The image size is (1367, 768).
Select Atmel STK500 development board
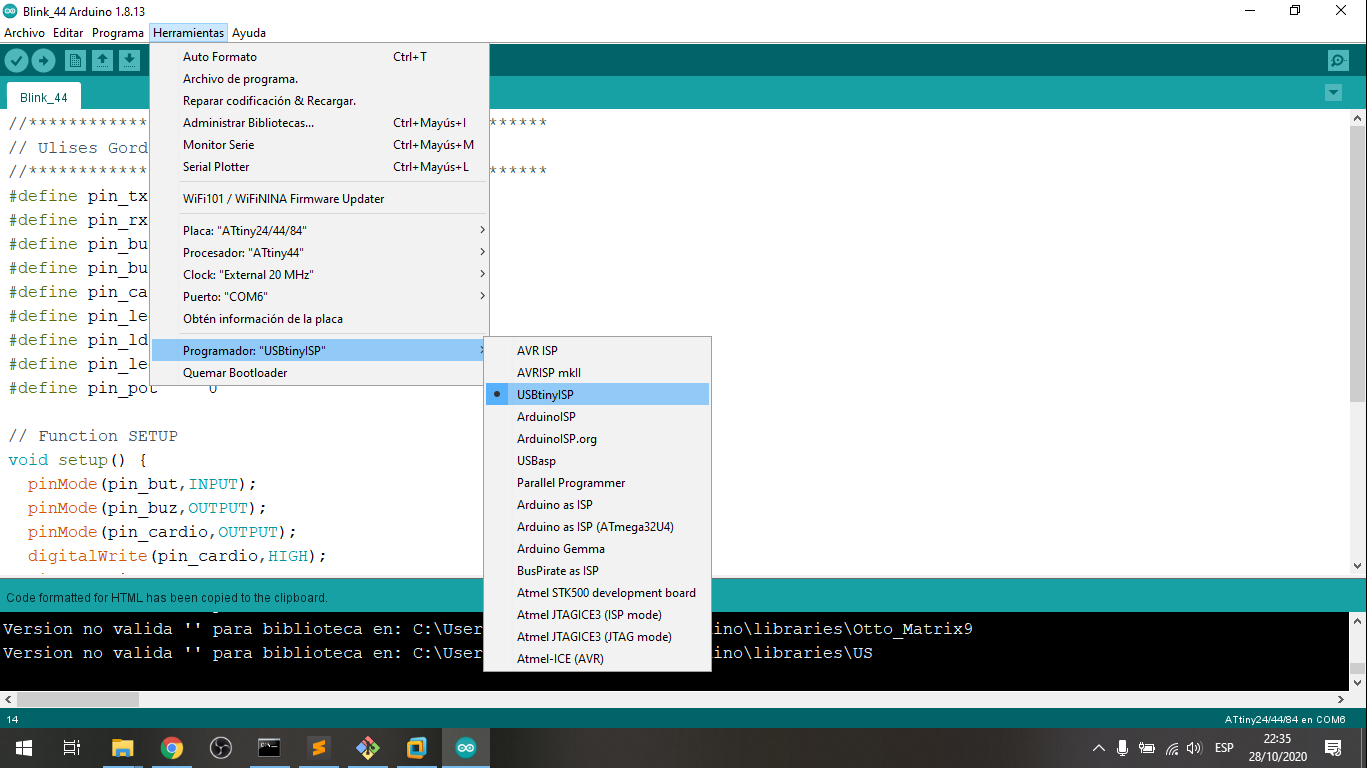coord(597,593)
